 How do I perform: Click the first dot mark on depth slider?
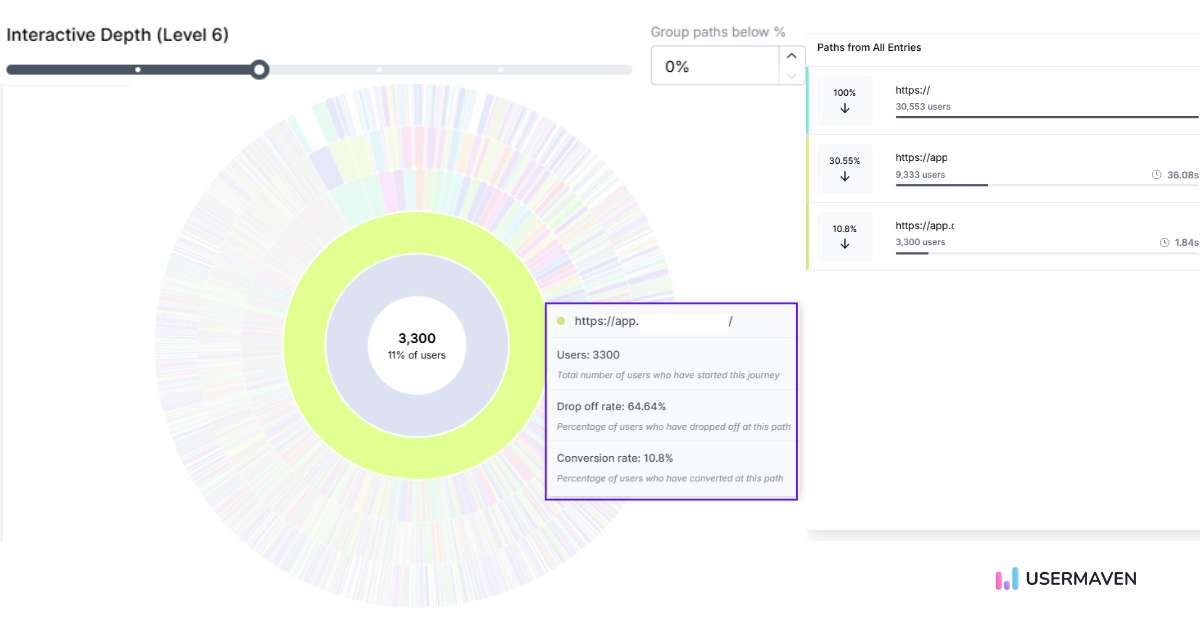tap(138, 70)
